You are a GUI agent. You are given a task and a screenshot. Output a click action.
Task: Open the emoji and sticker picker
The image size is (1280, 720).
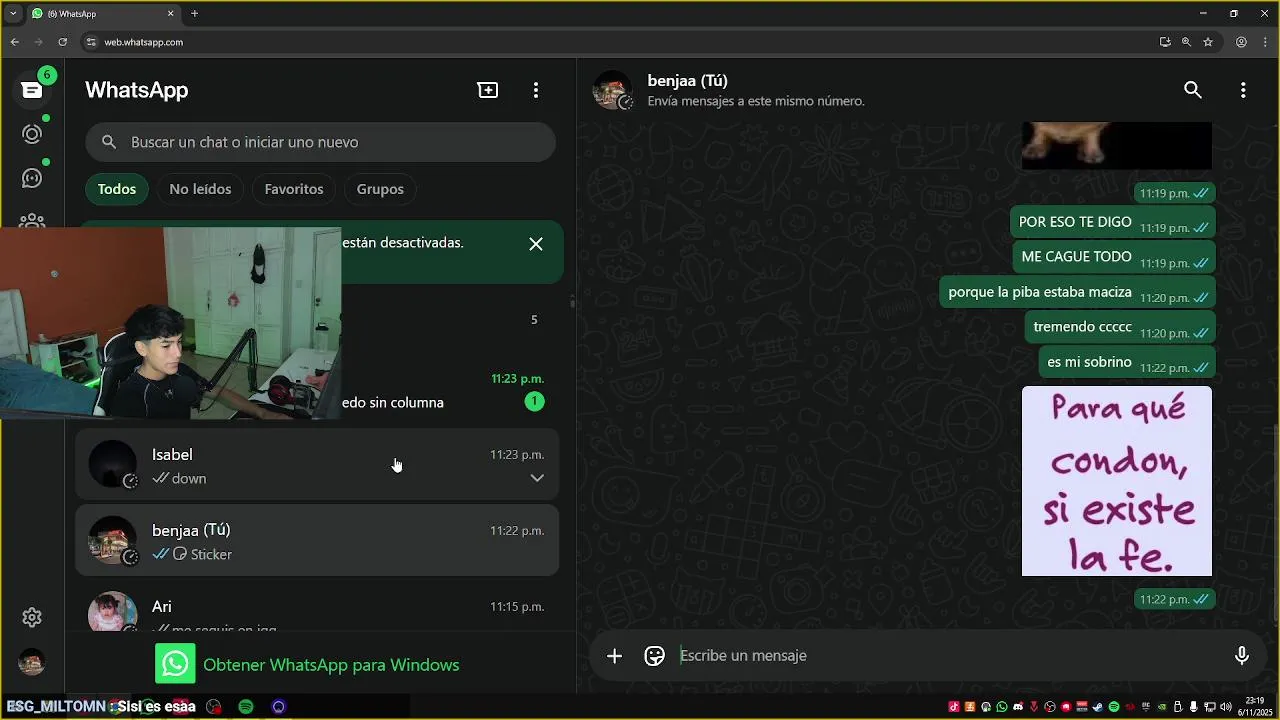coord(655,656)
